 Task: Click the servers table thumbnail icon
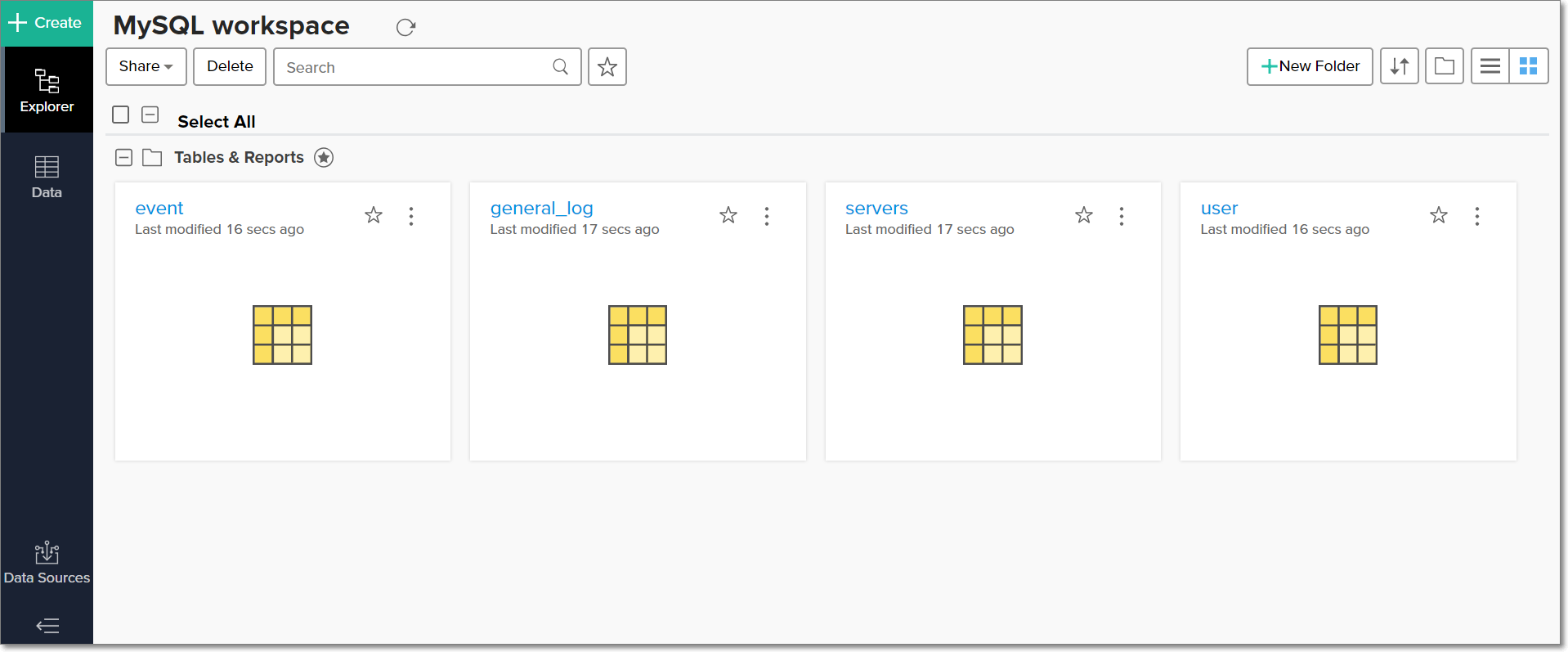993,335
